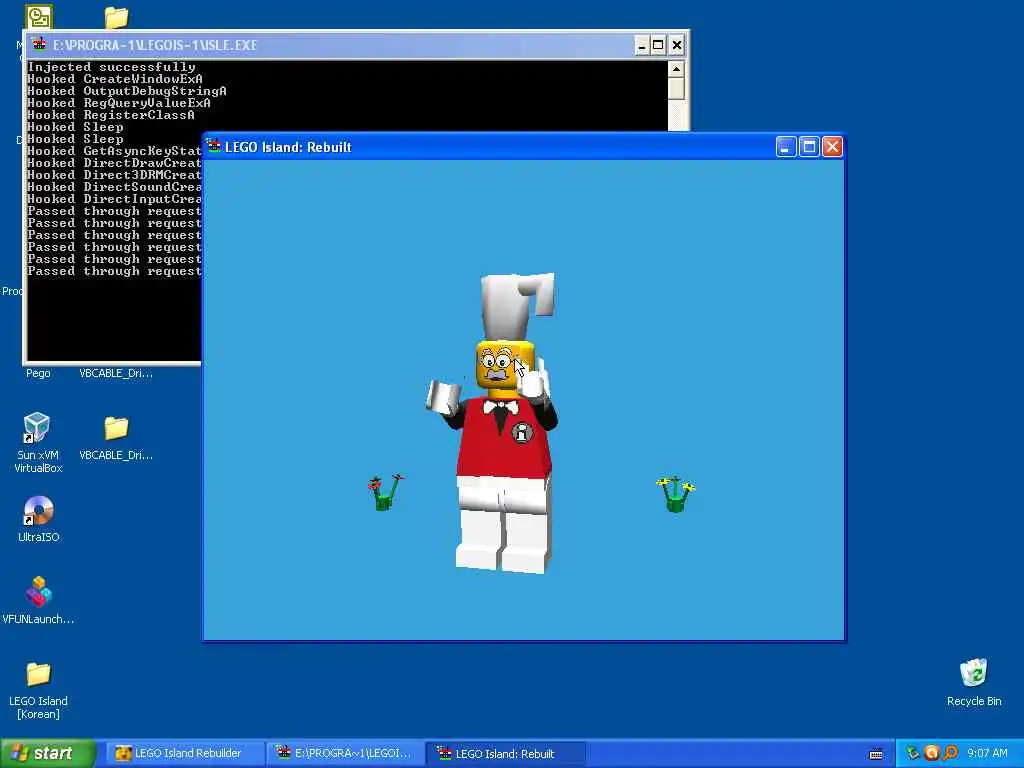This screenshot has height=768, width=1024.
Task: Maximize the LEGO Island: Rebuilt window
Action: (809, 147)
